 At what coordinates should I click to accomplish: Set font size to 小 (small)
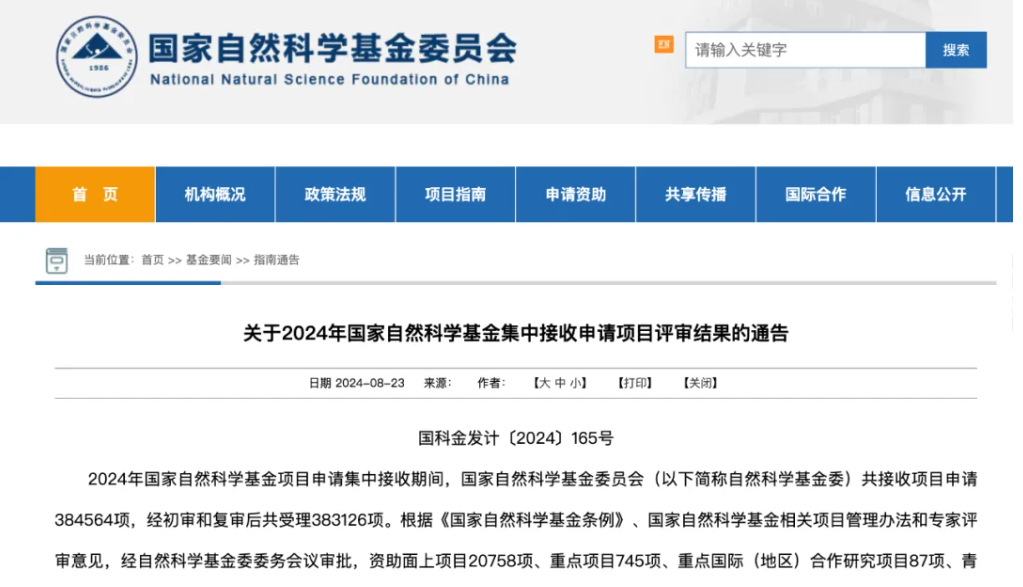575,383
